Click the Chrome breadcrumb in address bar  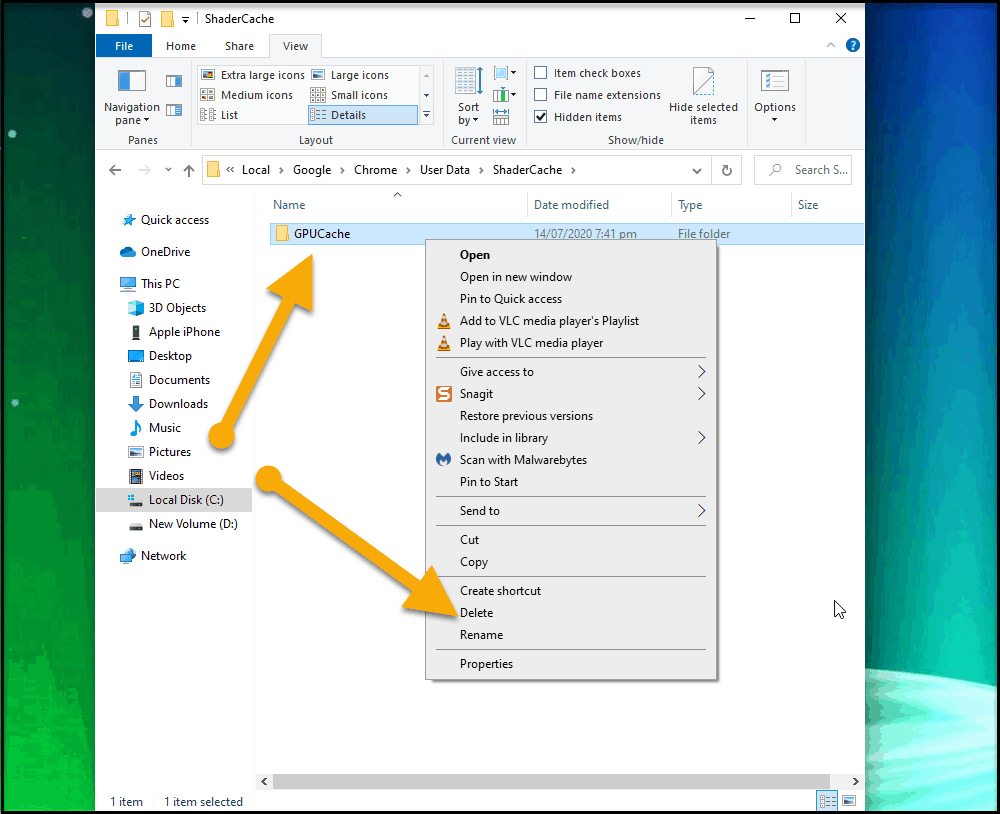pos(376,170)
